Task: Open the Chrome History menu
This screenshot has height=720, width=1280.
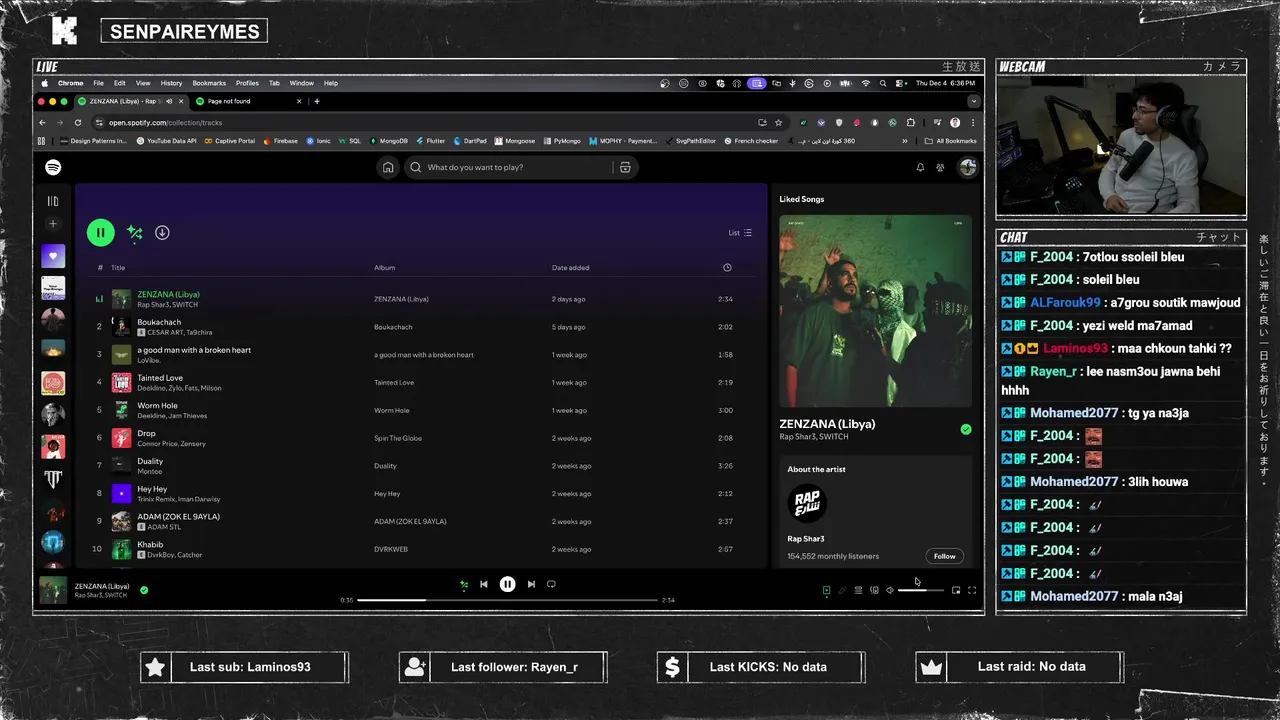Action: [171, 83]
